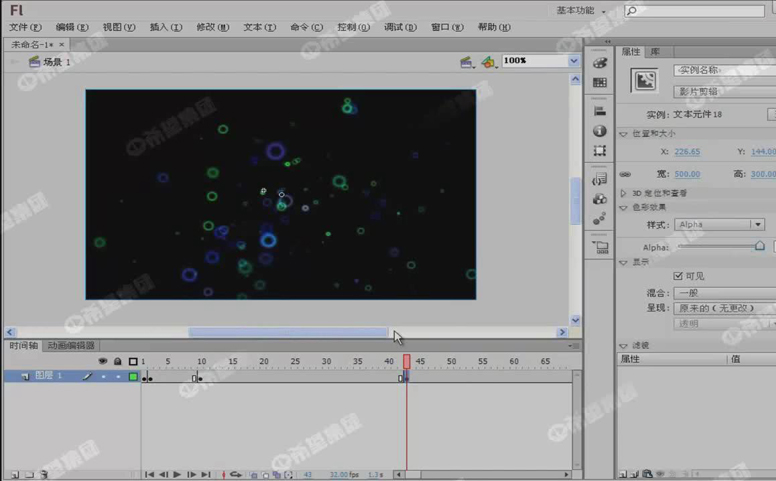
Task: Open the Color panel palette icon
Action: tap(599, 62)
